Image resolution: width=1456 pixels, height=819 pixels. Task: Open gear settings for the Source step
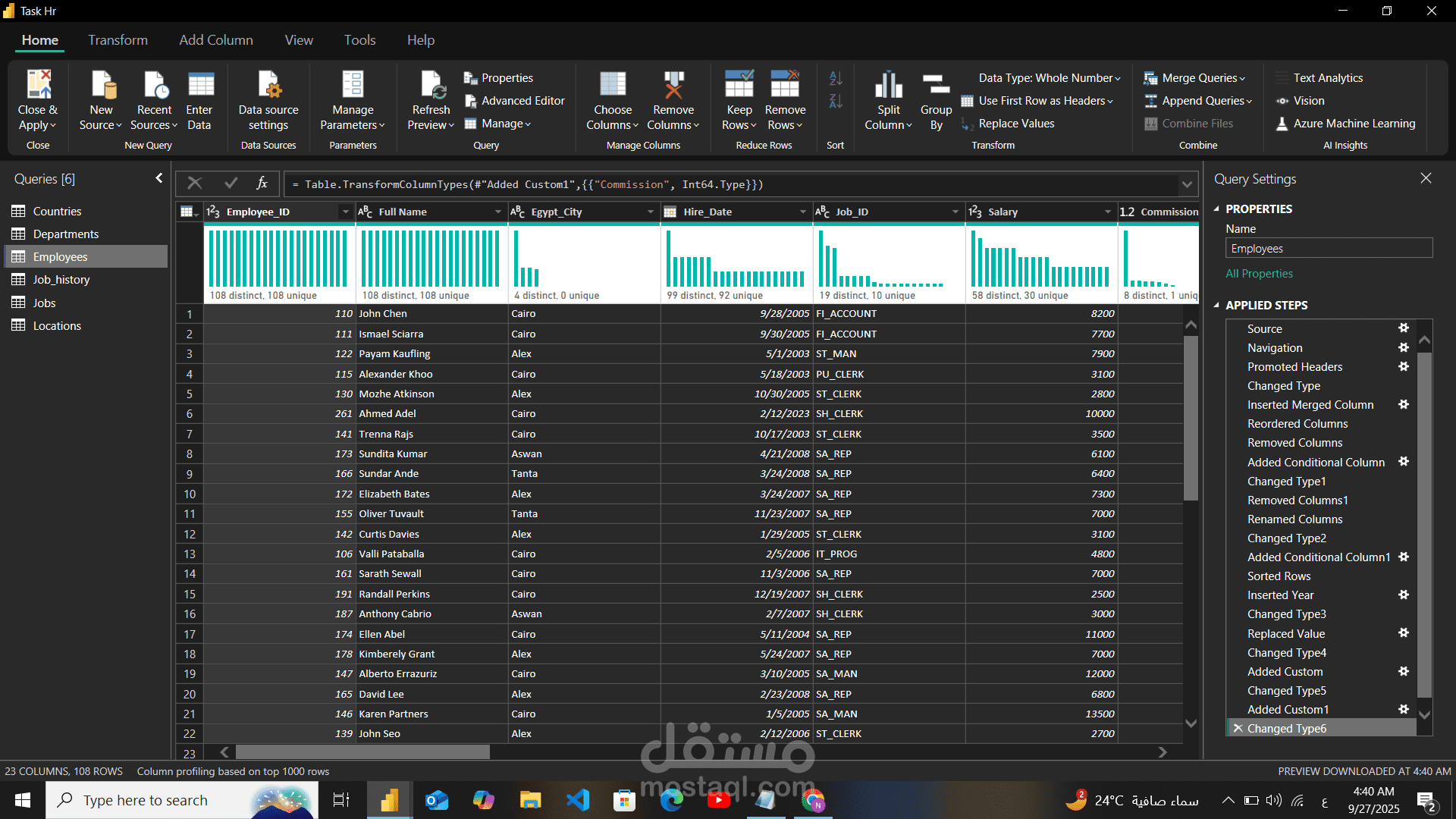click(1403, 328)
